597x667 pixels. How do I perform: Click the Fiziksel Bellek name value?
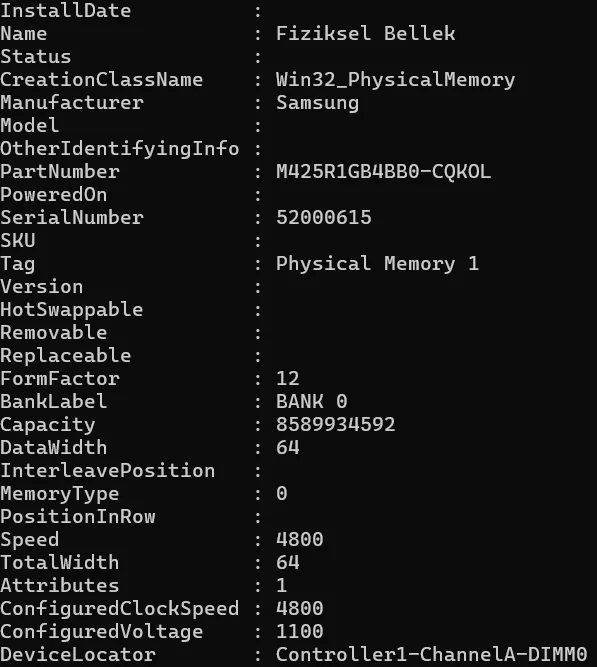click(366, 34)
